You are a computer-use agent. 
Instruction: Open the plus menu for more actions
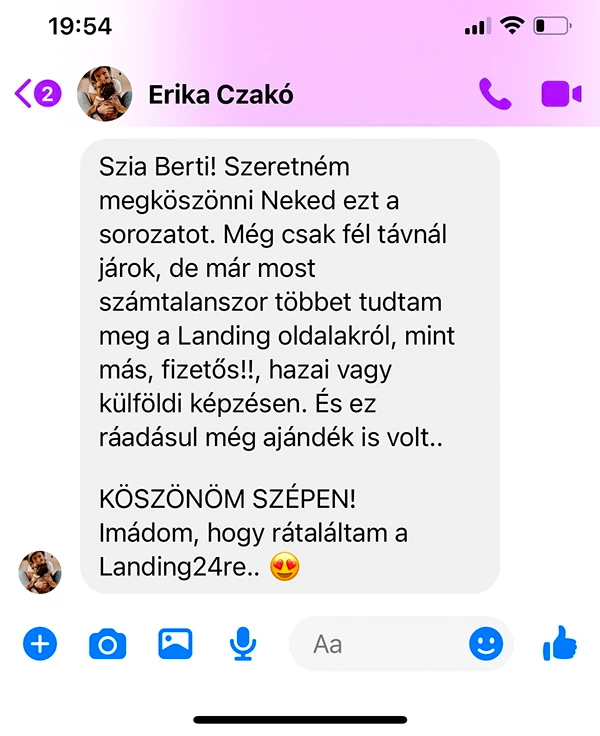click(x=40, y=644)
